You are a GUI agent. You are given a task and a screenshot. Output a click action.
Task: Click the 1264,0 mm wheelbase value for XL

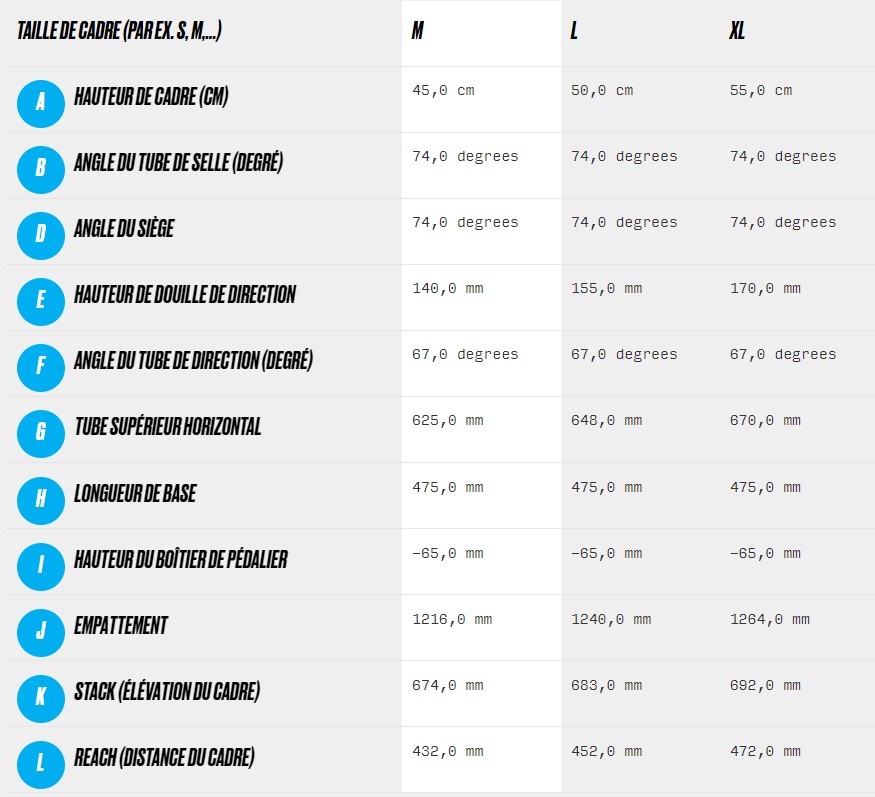(770, 620)
